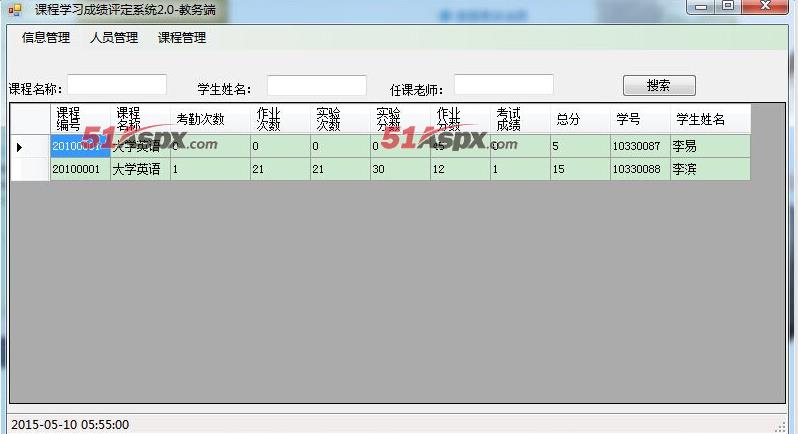Select 考试成绩 cell in 李滨 row
The width and height of the screenshot is (798, 434).
coord(520,169)
